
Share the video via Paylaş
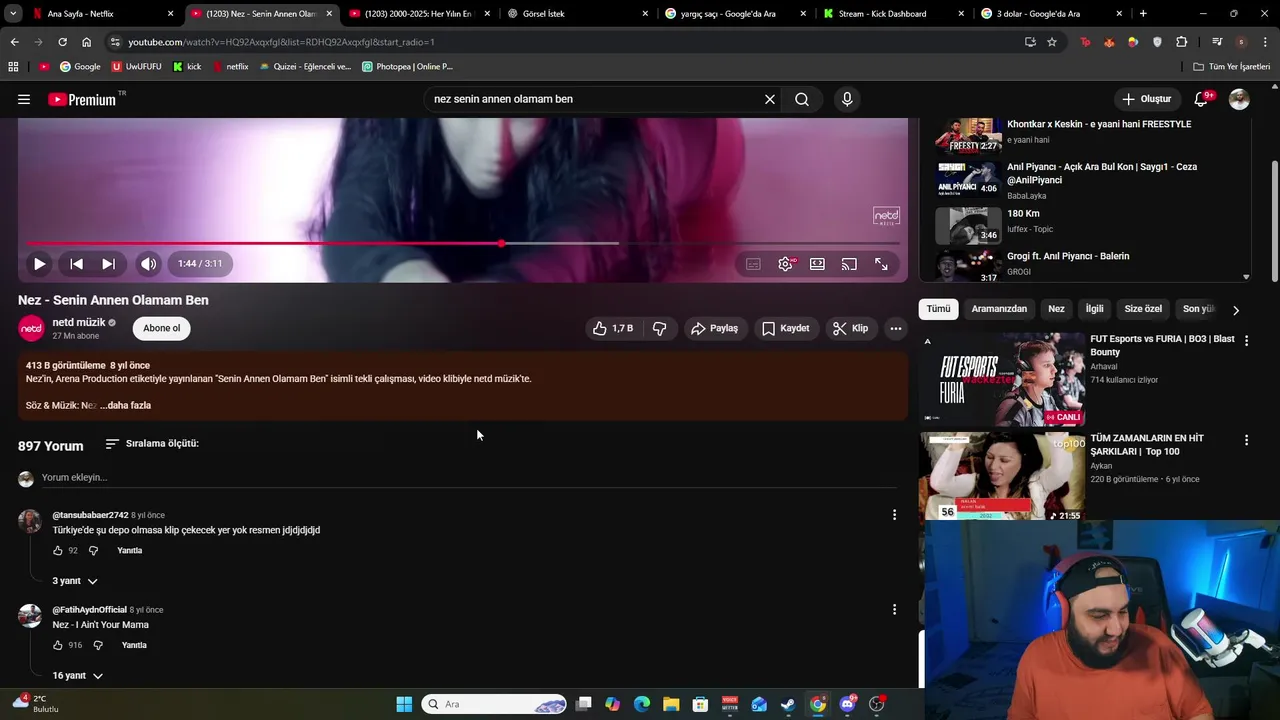pos(715,328)
